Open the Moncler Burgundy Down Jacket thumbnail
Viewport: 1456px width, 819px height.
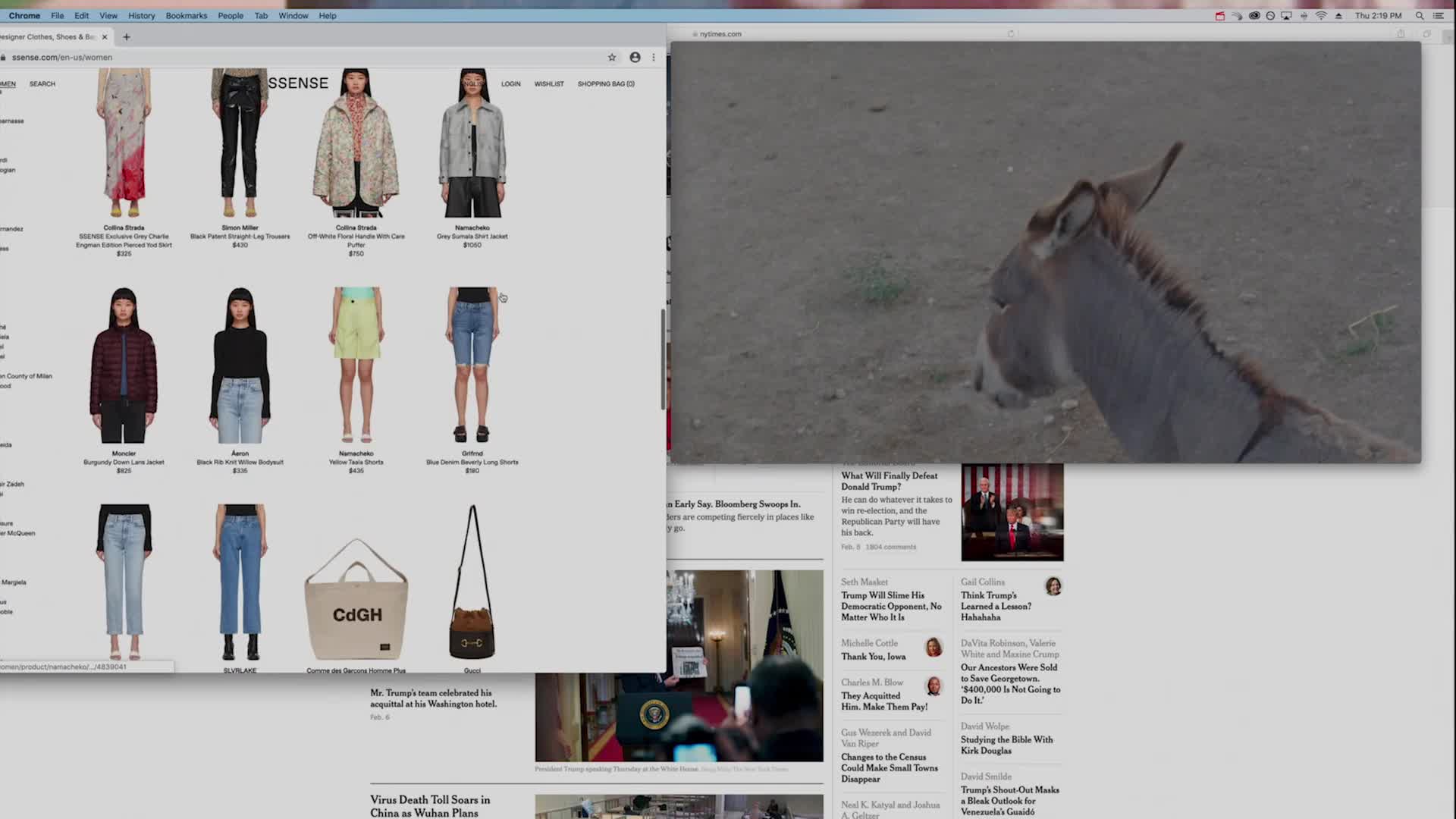(124, 366)
